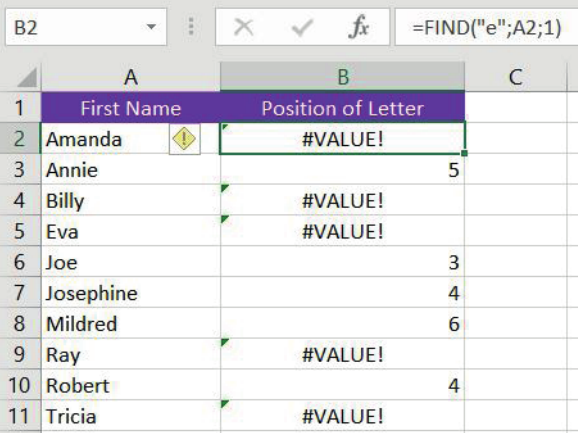
Task: Select column A header
Action: pos(131,77)
